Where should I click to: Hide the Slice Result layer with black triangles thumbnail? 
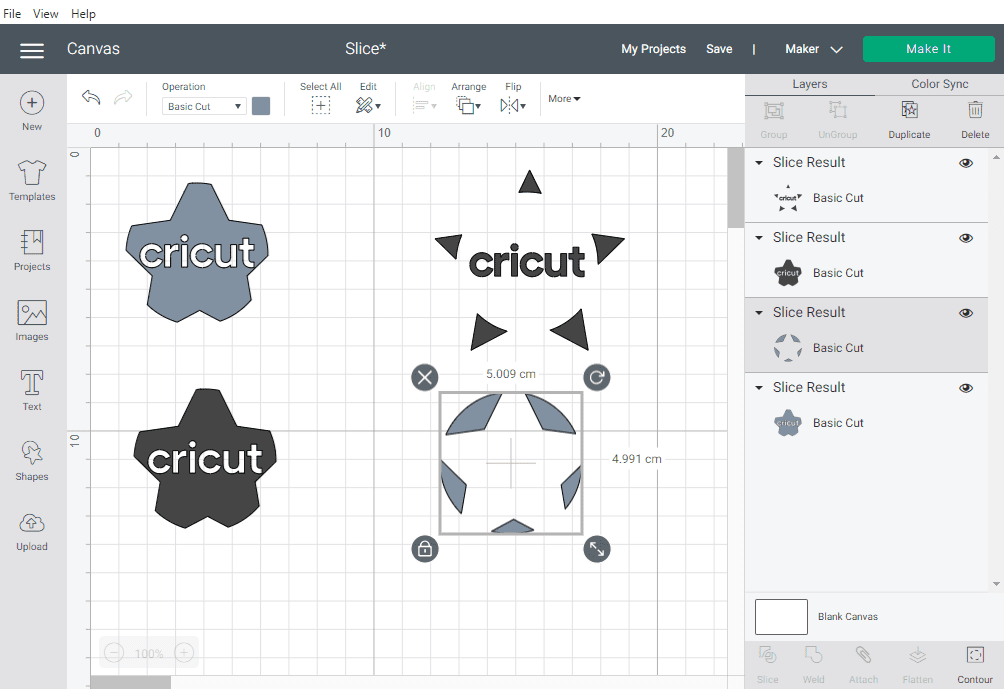(x=966, y=163)
